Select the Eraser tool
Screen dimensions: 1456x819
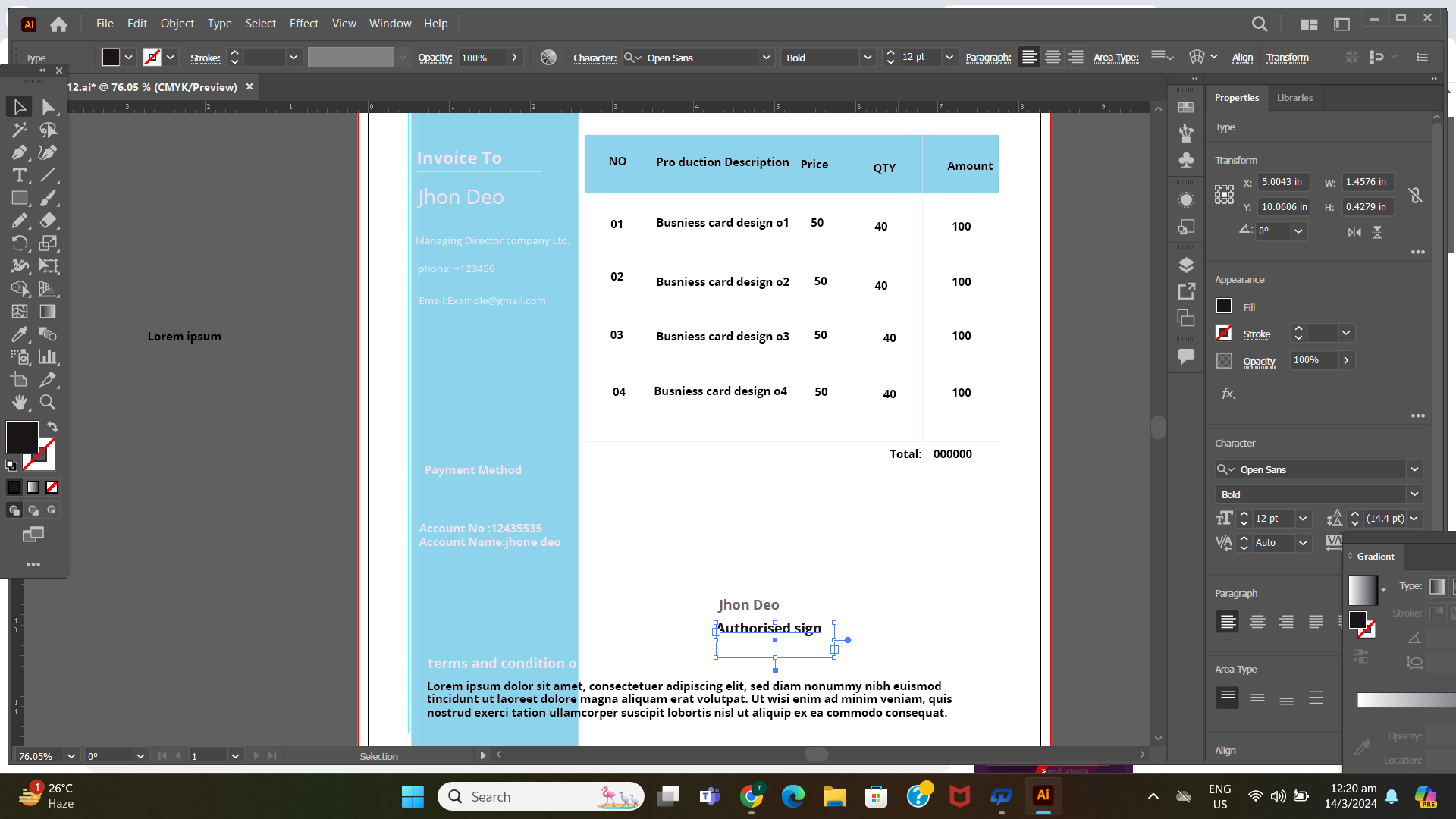pos(49,221)
